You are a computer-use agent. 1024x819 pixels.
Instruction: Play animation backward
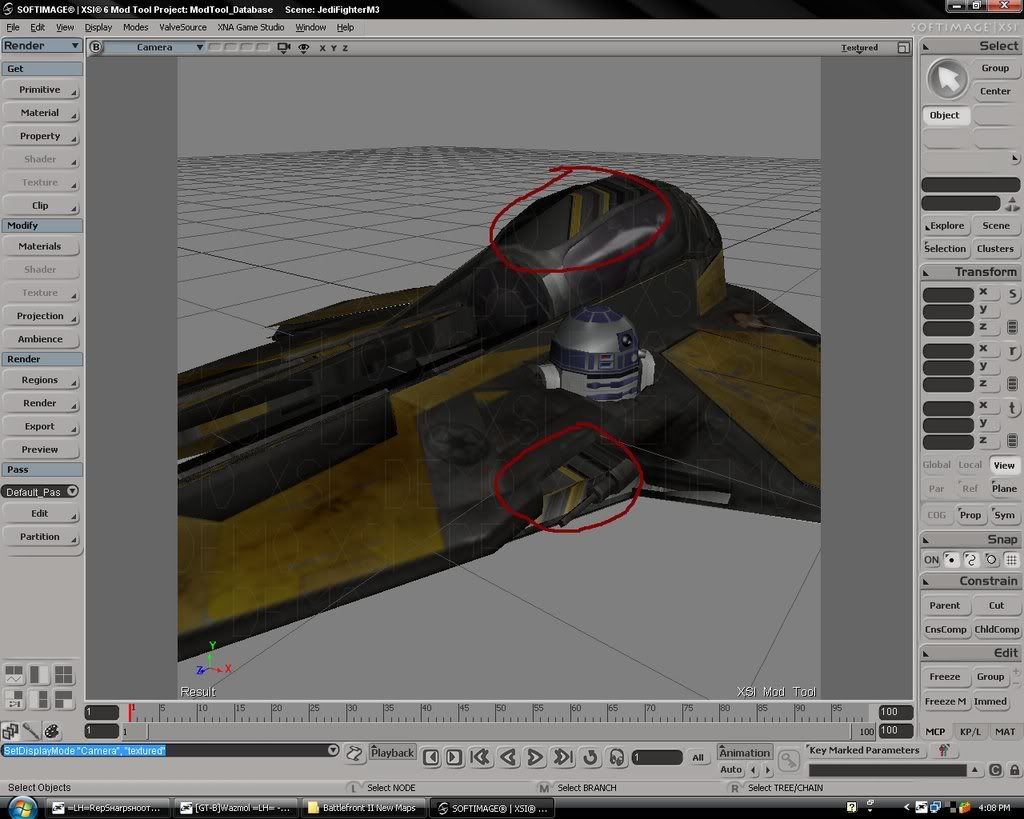(509, 758)
